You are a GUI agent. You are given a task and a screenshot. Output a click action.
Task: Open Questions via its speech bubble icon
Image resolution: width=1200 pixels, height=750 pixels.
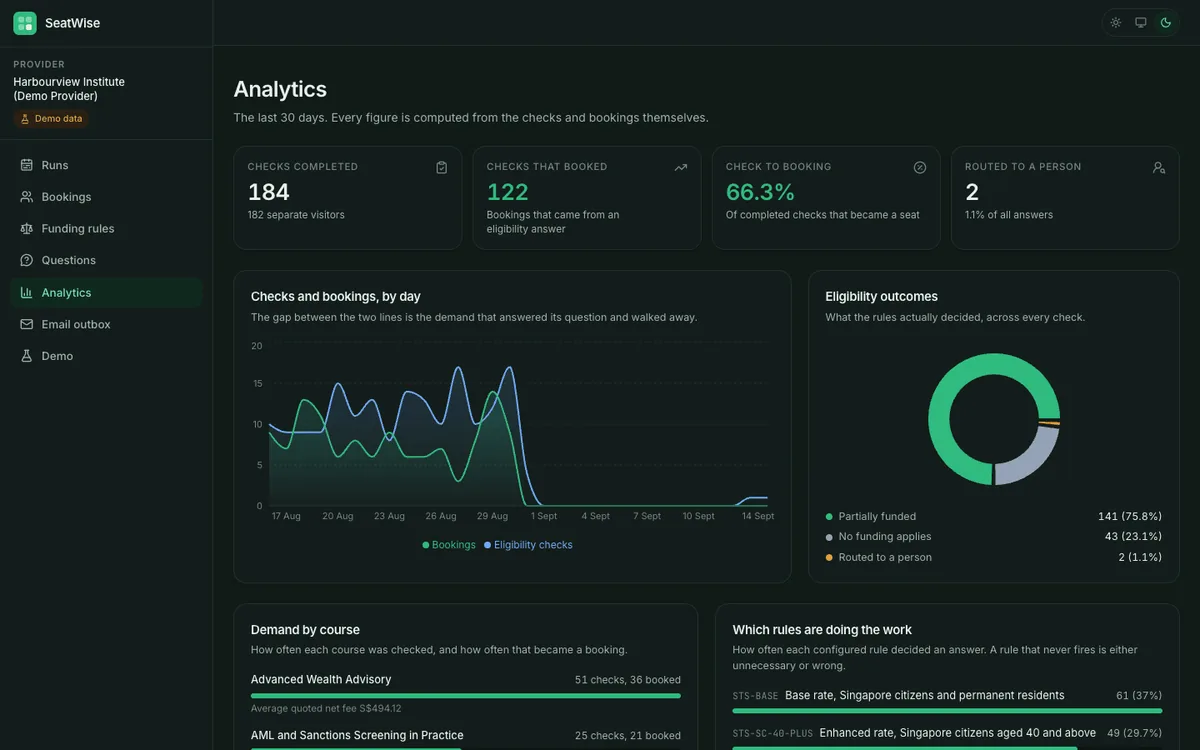26,260
